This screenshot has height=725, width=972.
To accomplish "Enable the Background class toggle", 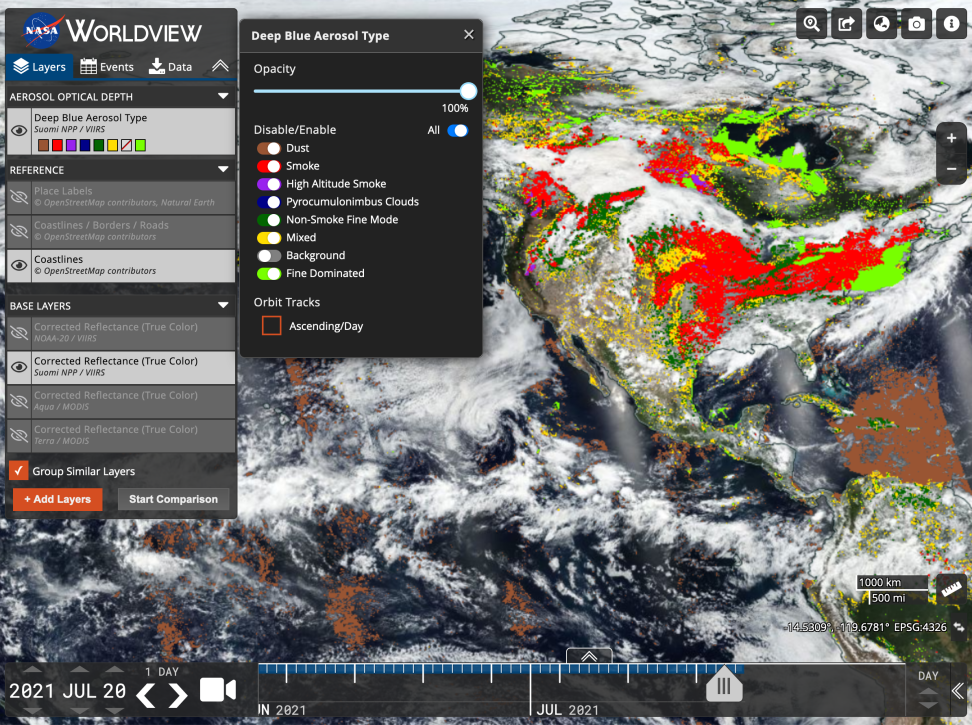I will click(x=268, y=255).
